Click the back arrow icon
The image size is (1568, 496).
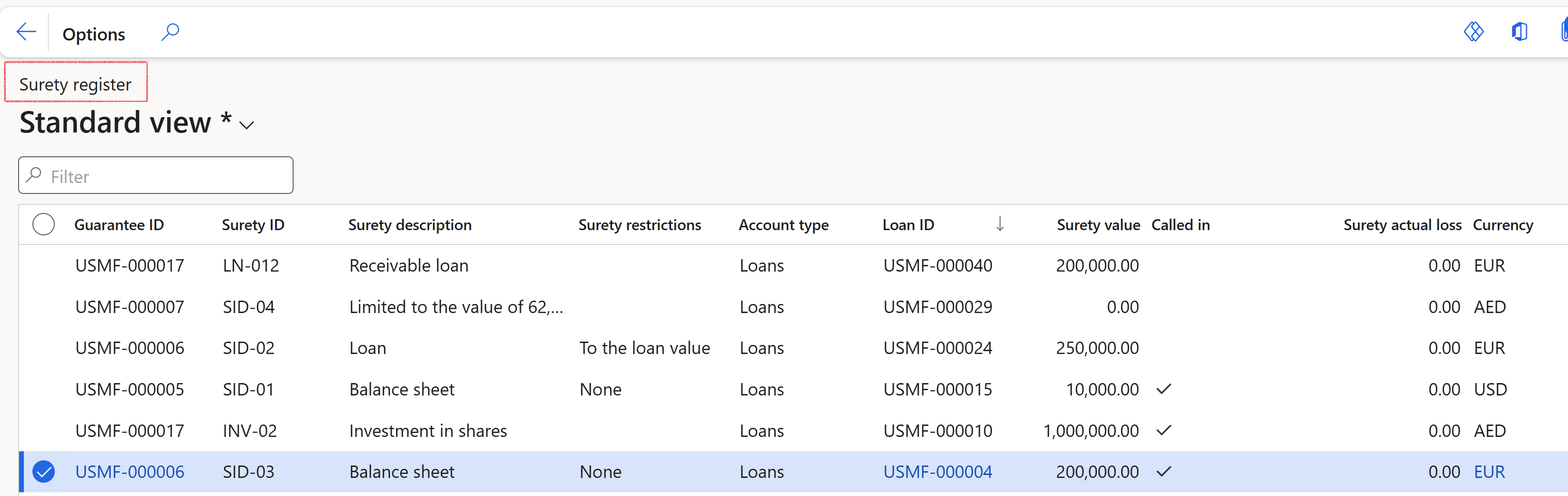(x=26, y=31)
